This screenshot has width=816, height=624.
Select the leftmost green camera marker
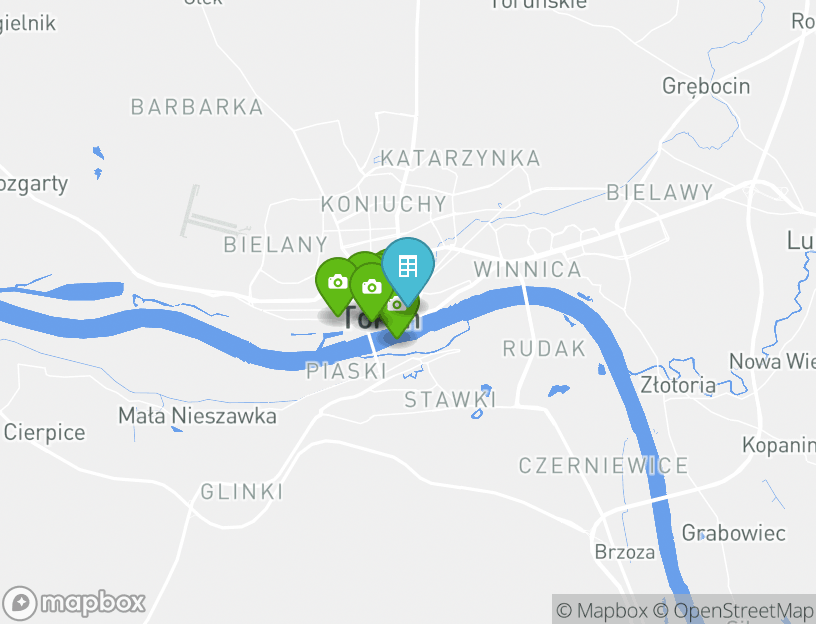(335, 284)
